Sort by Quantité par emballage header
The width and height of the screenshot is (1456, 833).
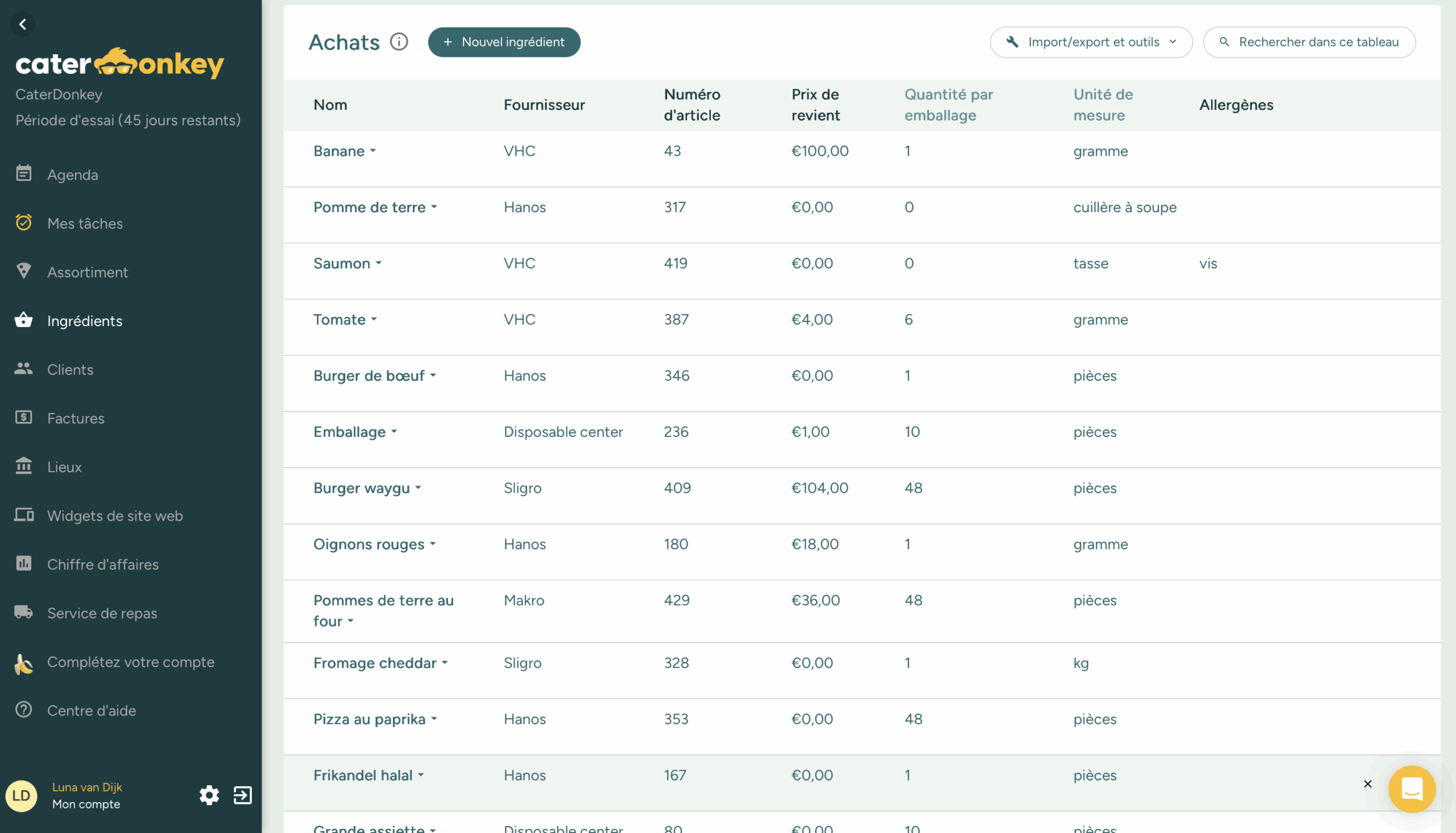click(x=948, y=105)
